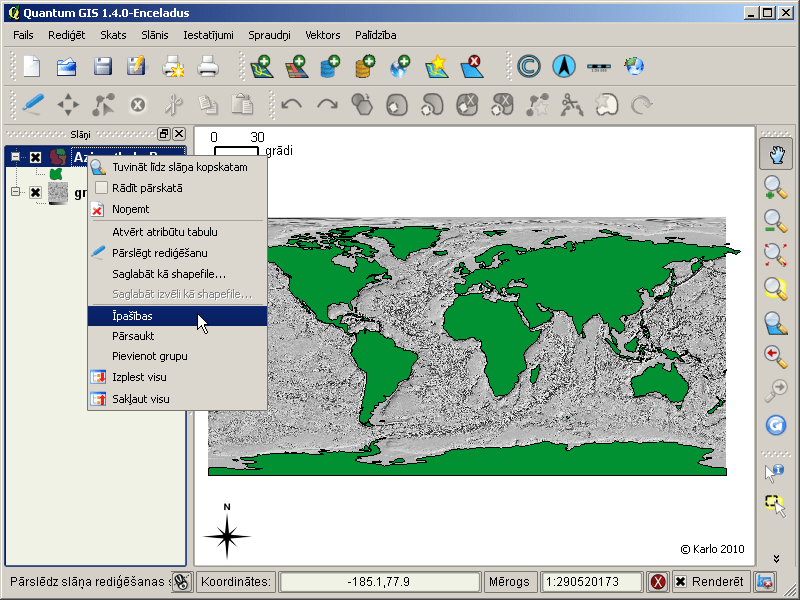
Task: Create a new project with the blank page icon
Action: (32, 66)
